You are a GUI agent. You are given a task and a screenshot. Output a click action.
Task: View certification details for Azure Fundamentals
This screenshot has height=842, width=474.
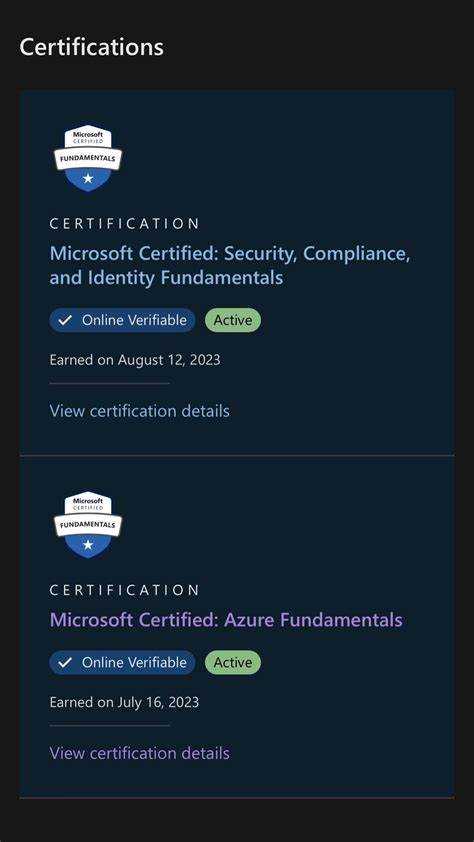point(140,753)
